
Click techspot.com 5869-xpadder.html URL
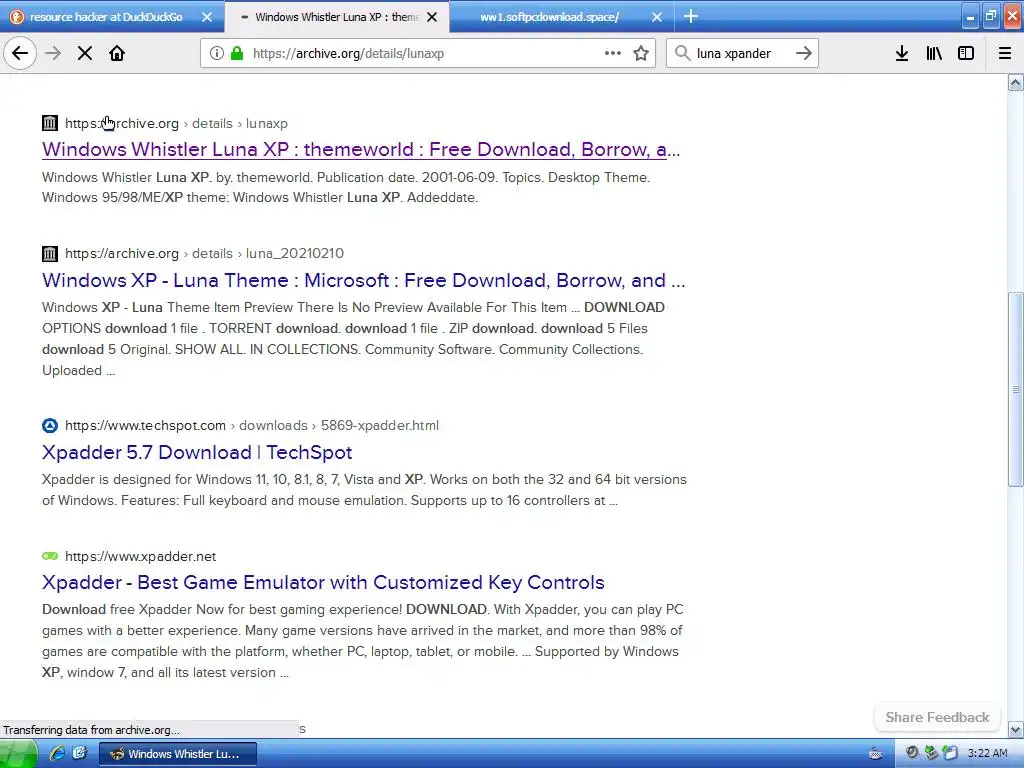[252, 426]
